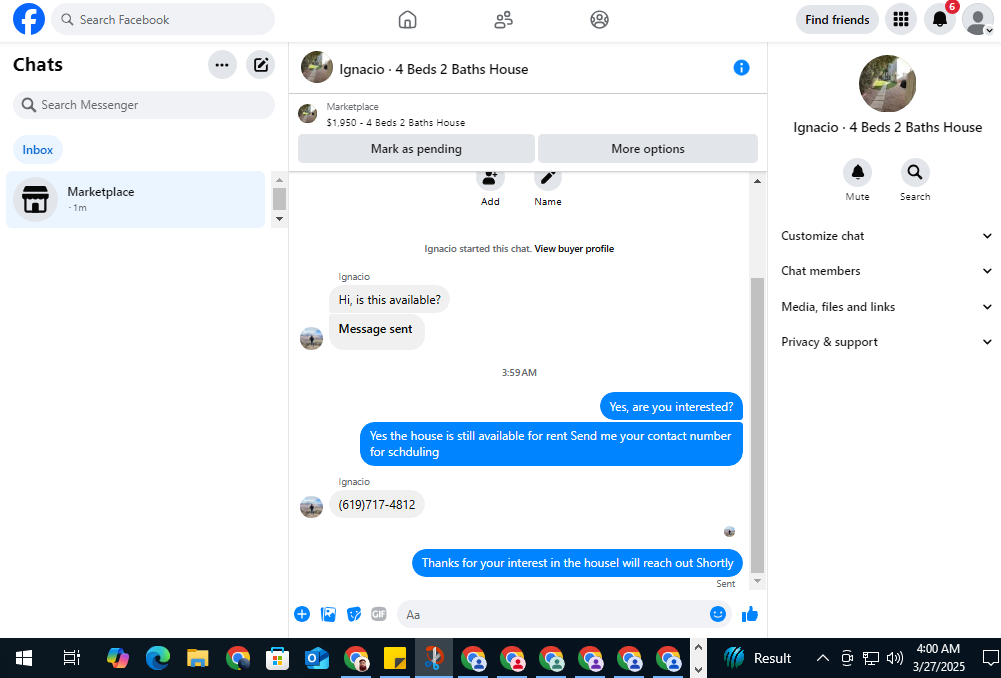Click Mark as pending button
Viewport: 1001px width, 678px height.
click(416, 149)
